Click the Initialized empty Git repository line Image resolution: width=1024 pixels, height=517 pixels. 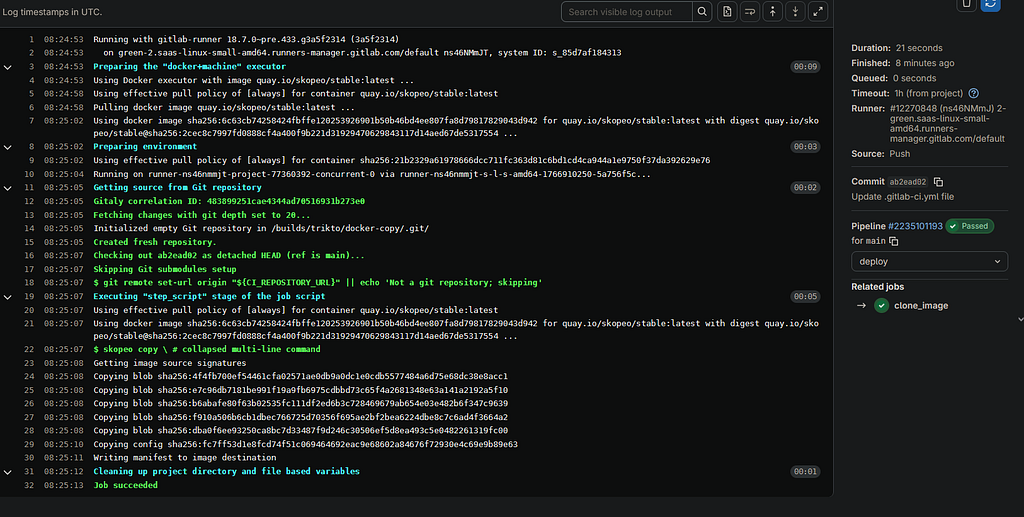coord(261,228)
